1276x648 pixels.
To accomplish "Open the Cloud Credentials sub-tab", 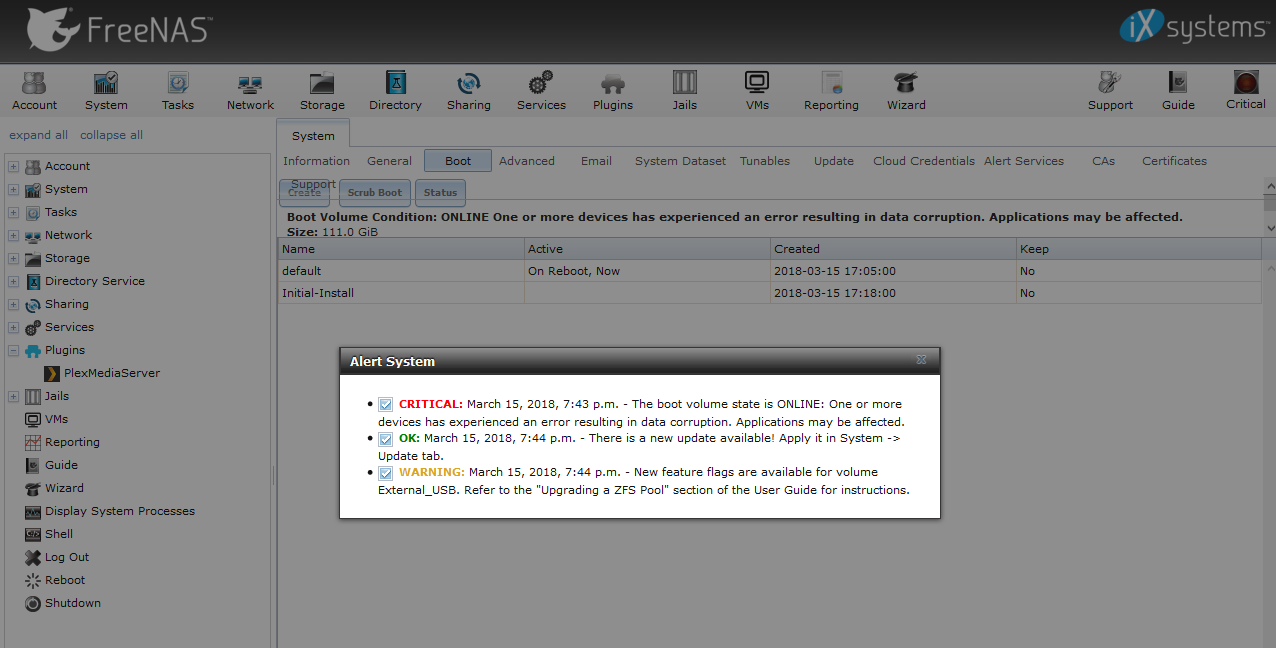I will pos(924,161).
